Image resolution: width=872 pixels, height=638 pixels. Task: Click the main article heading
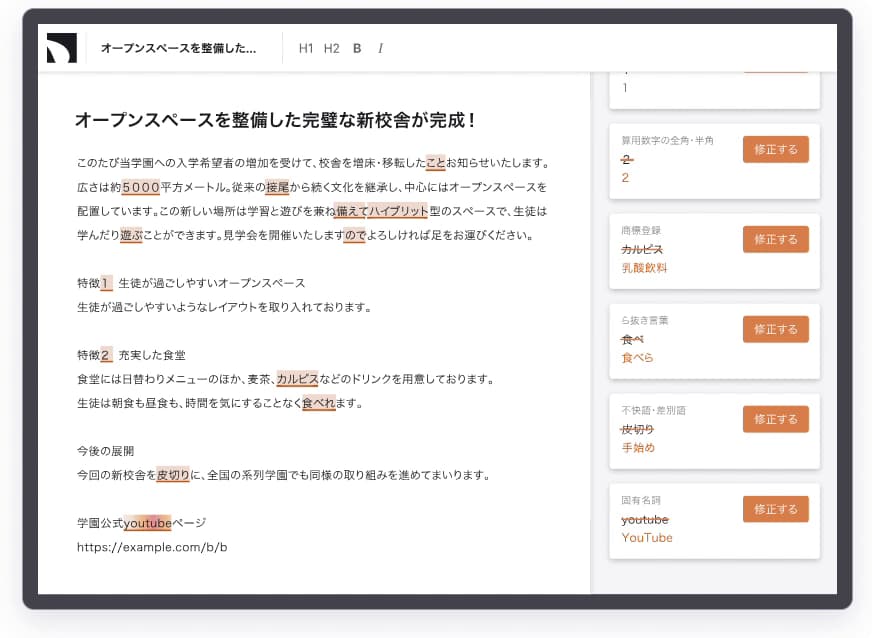[x=275, y=121]
